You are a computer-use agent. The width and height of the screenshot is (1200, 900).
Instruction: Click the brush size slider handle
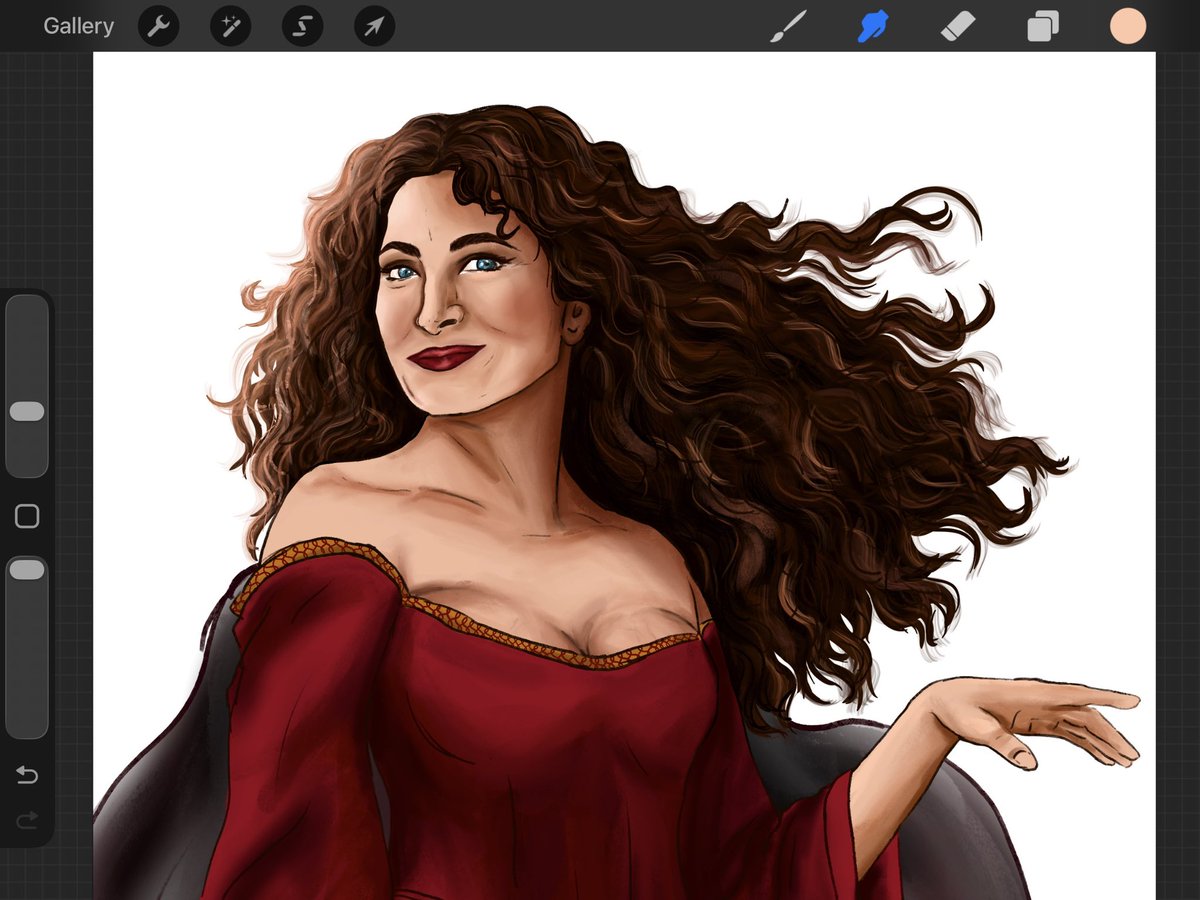27,411
